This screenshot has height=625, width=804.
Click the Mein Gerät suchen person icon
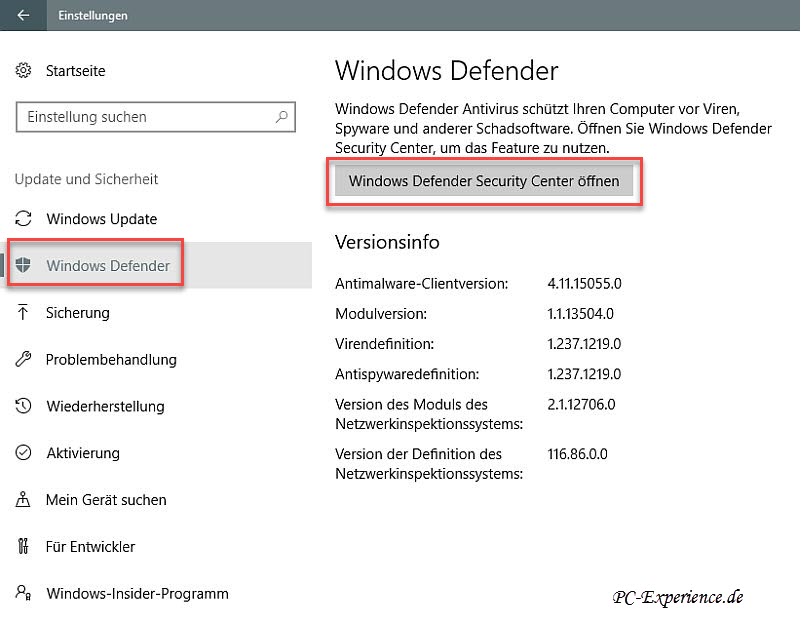pyautogui.click(x=23, y=499)
